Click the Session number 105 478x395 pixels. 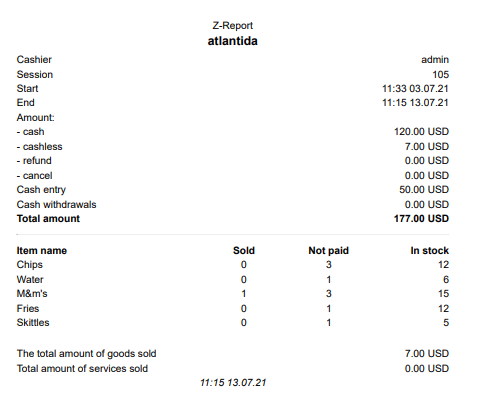tap(440, 74)
